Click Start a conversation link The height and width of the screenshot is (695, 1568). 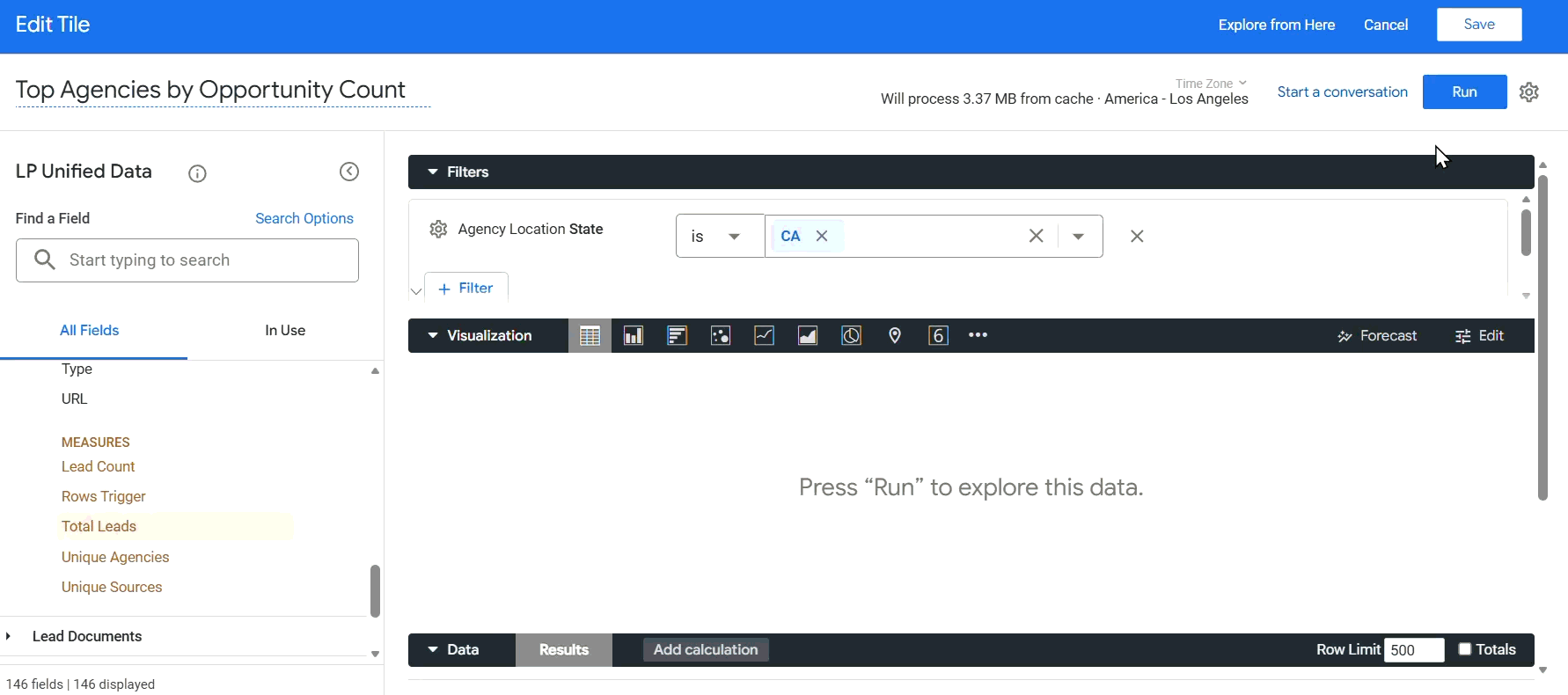coord(1342,92)
